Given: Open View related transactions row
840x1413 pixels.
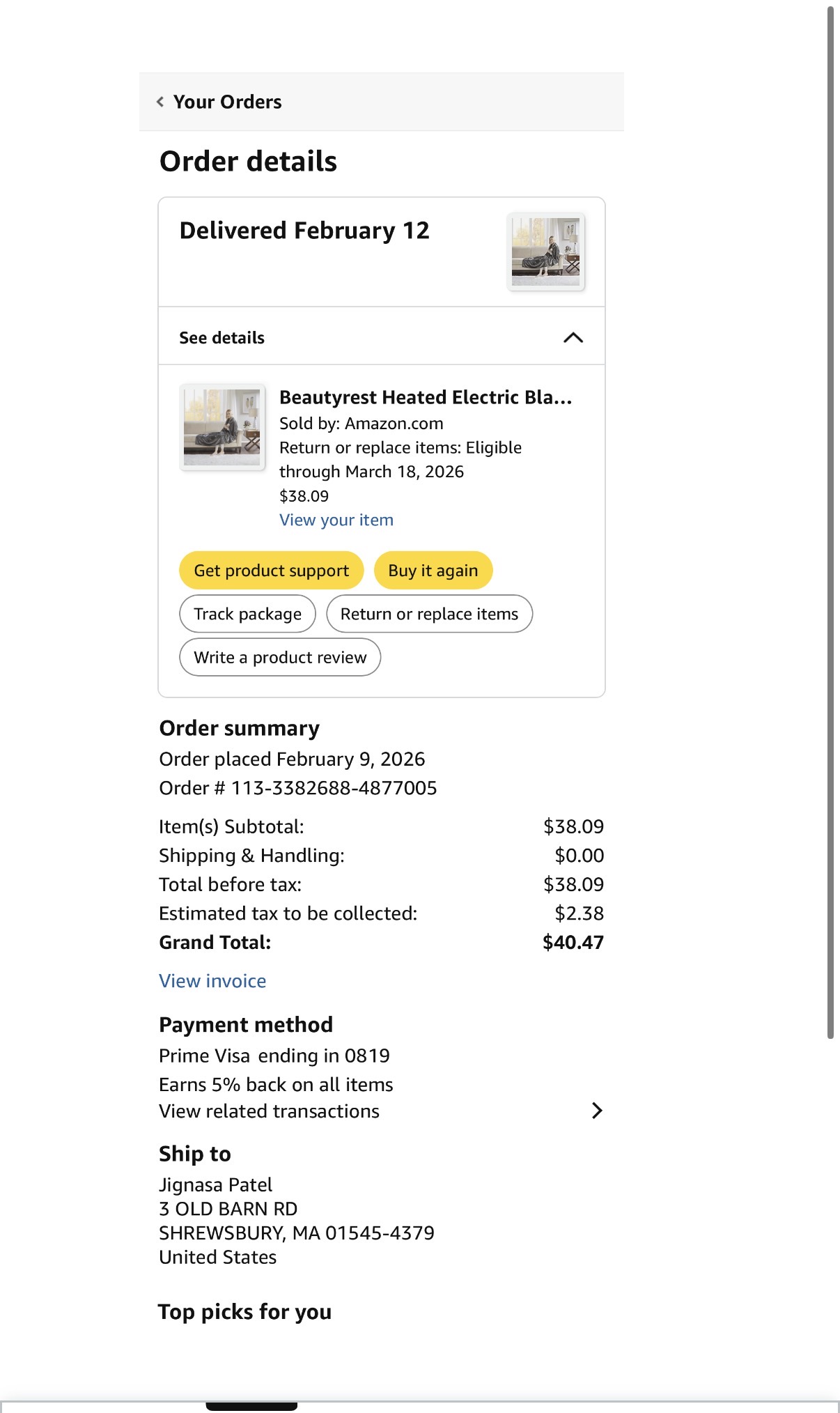Looking at the screenshot, I should (x=381, y=1111).
